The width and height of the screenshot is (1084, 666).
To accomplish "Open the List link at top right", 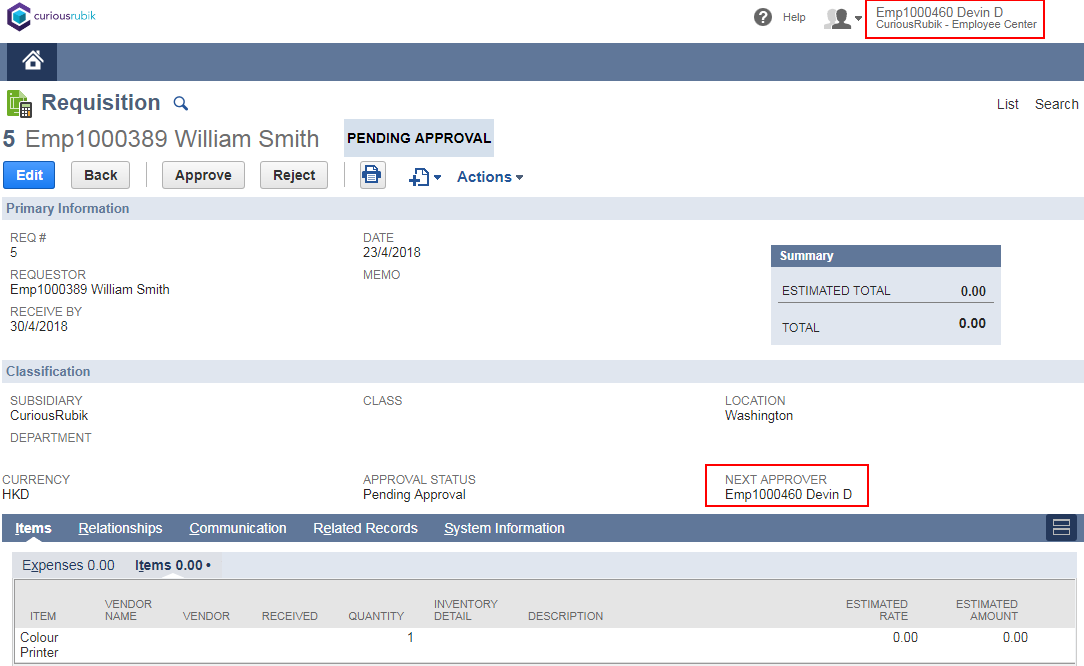I will (x=1007, y=103).
